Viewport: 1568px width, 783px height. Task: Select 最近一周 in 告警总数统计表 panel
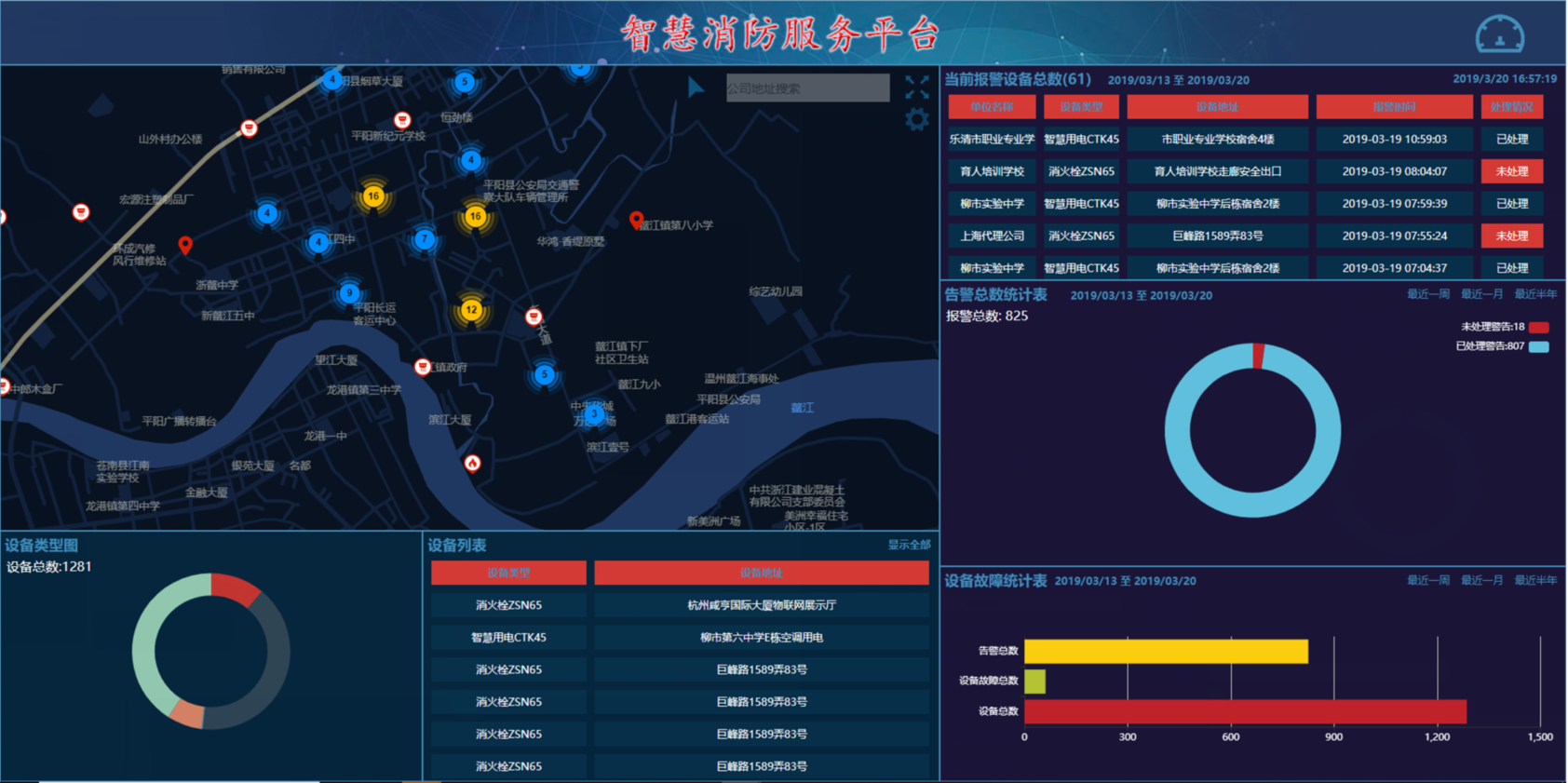coord(1427,294)
